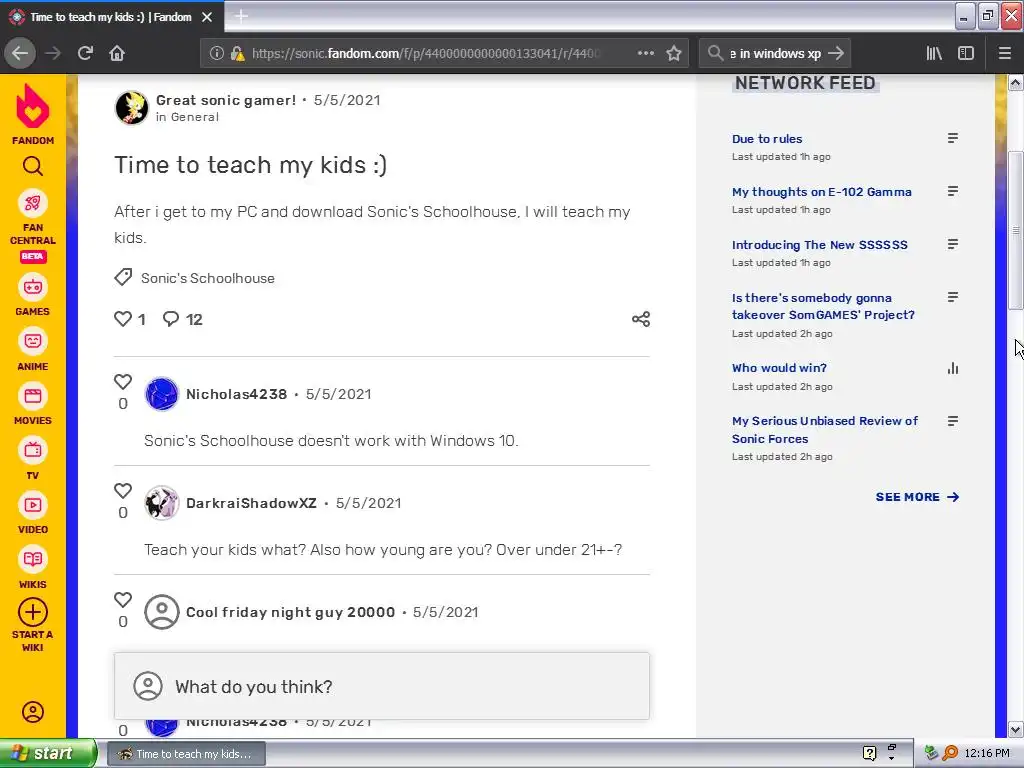Open a new tab with plus button
1024x768 pixels.
(x=241, y=16)
